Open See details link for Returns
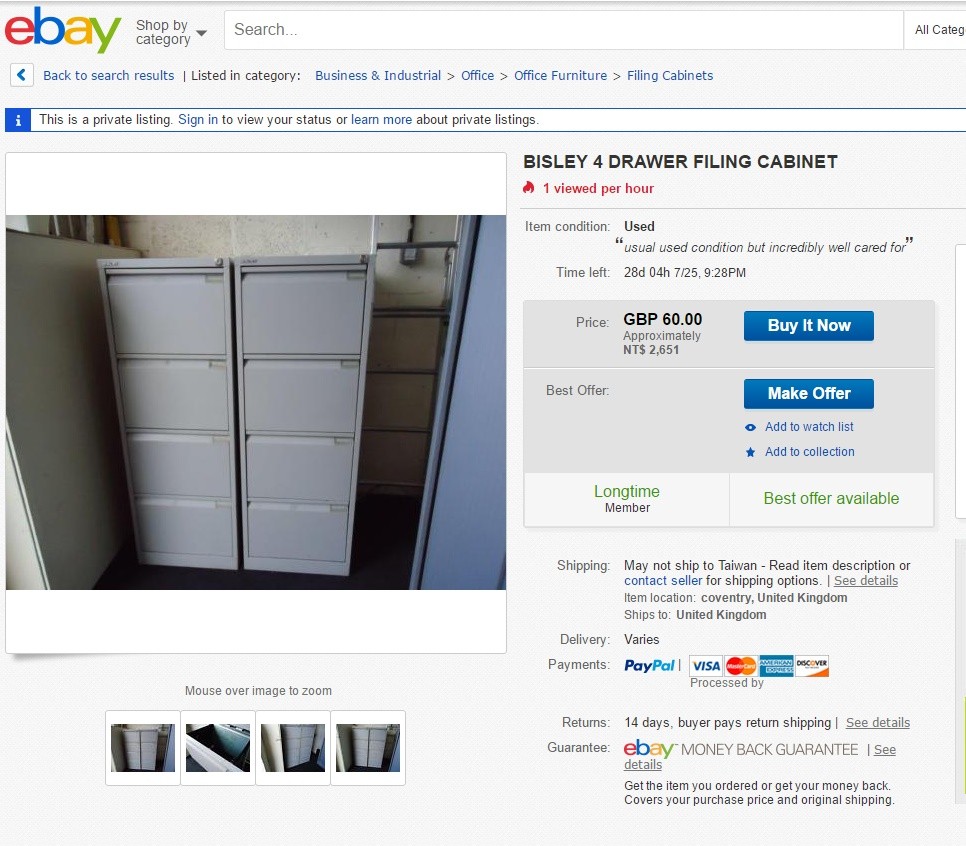The width and height of the screenshot is (966, 846). click(877, 722)
